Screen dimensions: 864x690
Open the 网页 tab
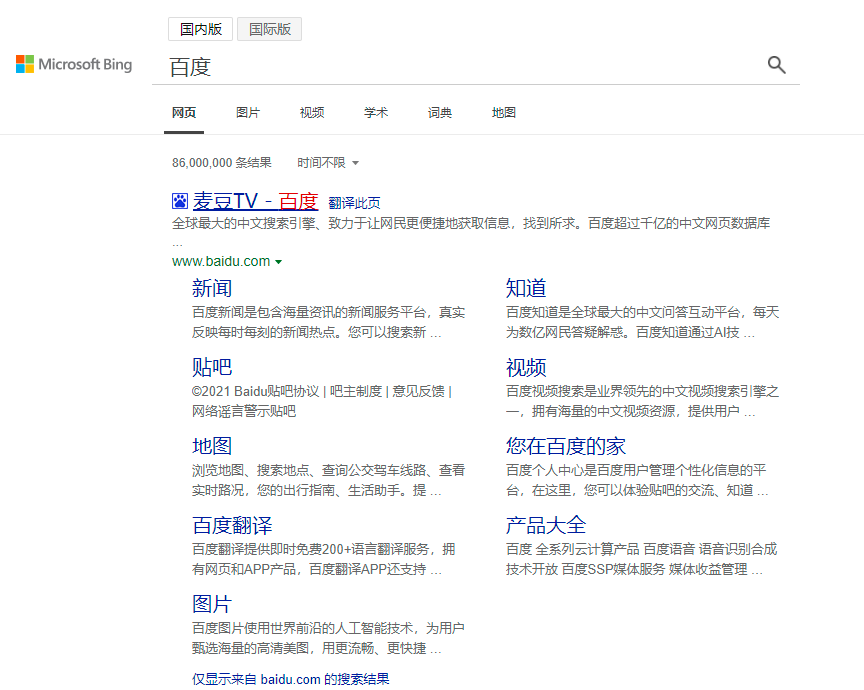pos(184,113)
